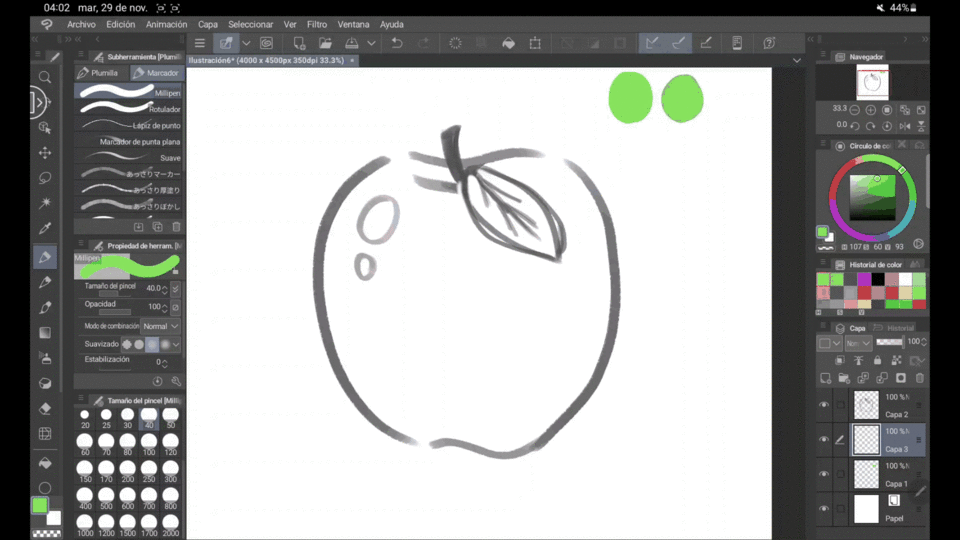Toggle the snap to grid icon
Viewport: 960px width, 540px height.
click(705, 43)
